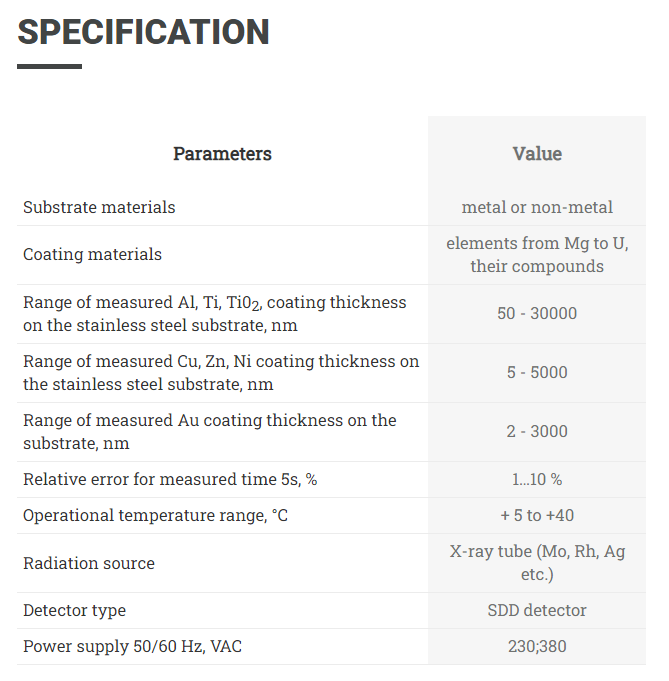Click the 5 - 5000 value cell

pos(537,373)
